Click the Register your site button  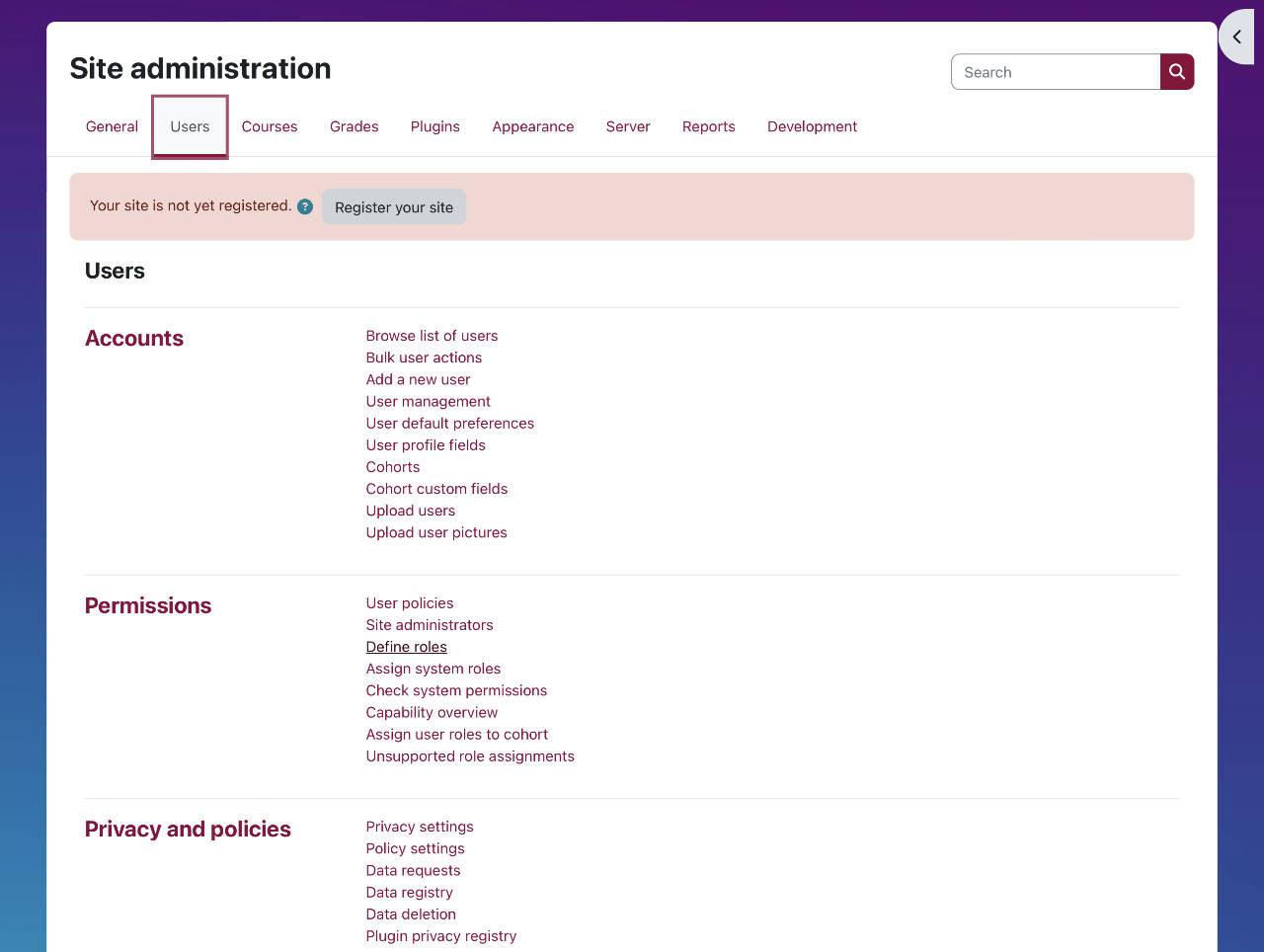pos(394,207)
